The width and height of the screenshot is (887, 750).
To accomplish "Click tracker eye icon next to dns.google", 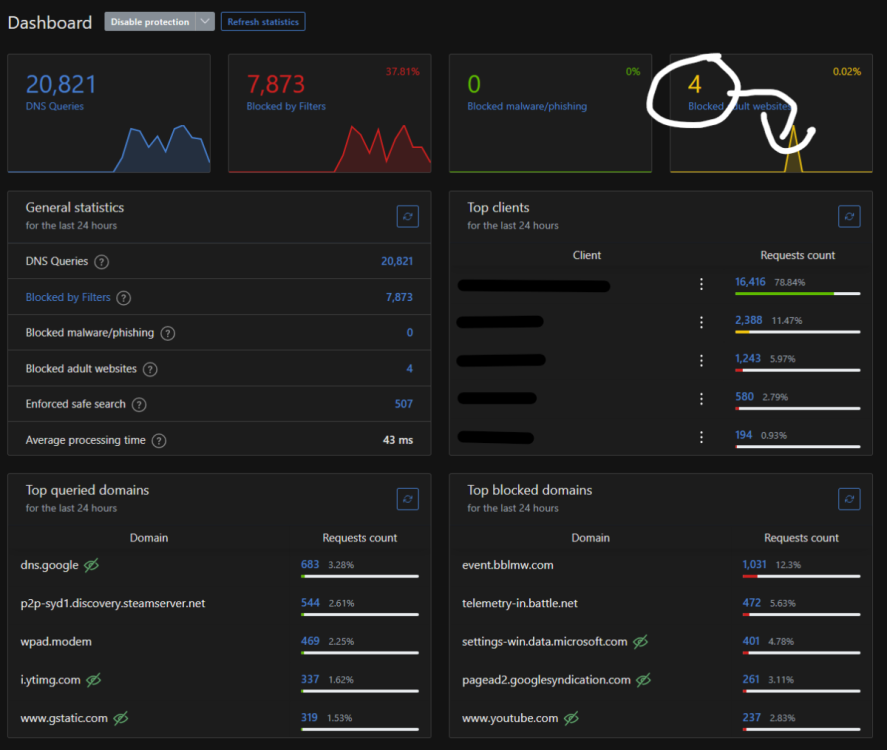I will [x=91, y=565].
